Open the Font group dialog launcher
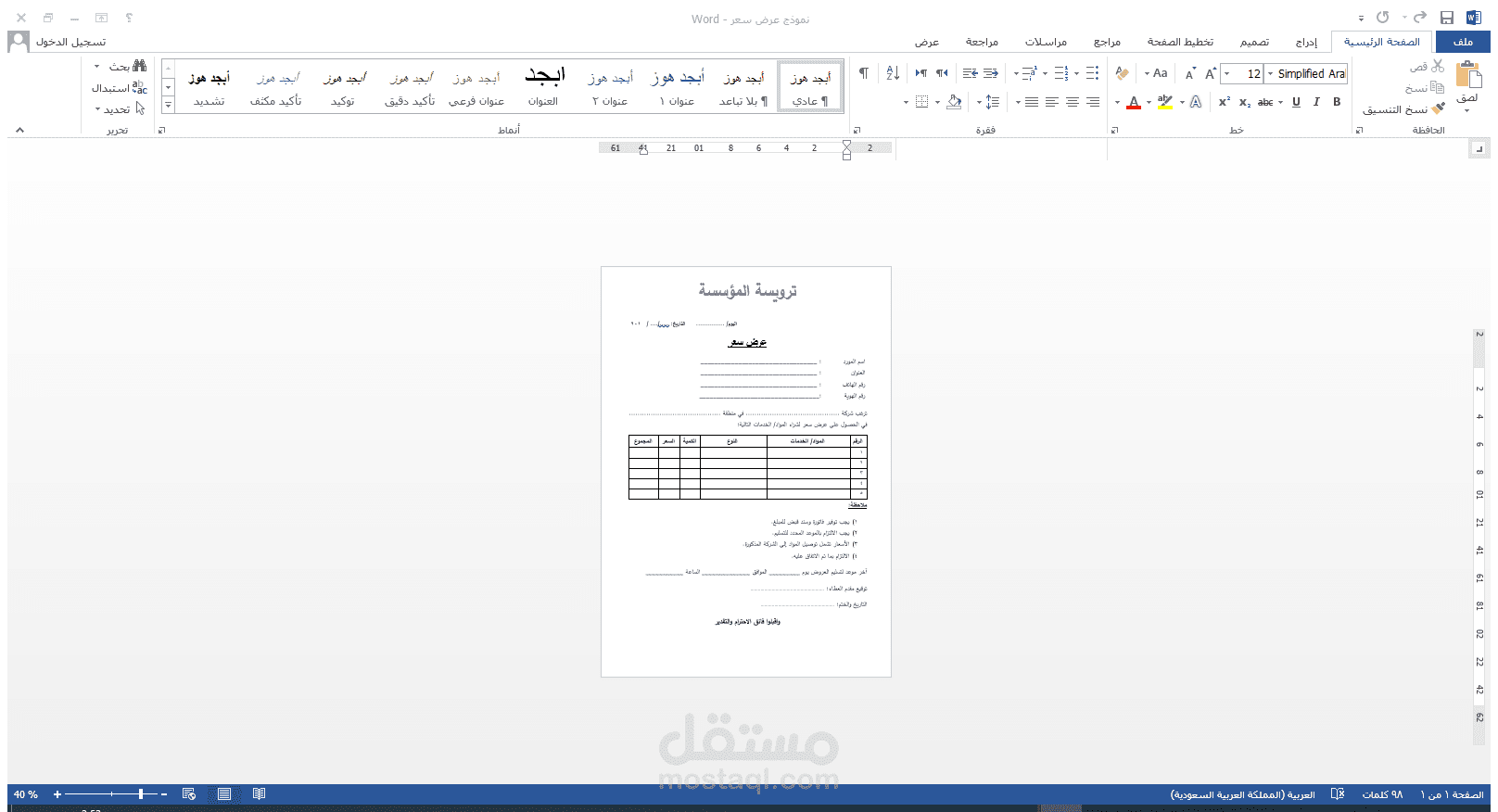The width and height of the screenshot is (1498, 812). pos(1114,130)
